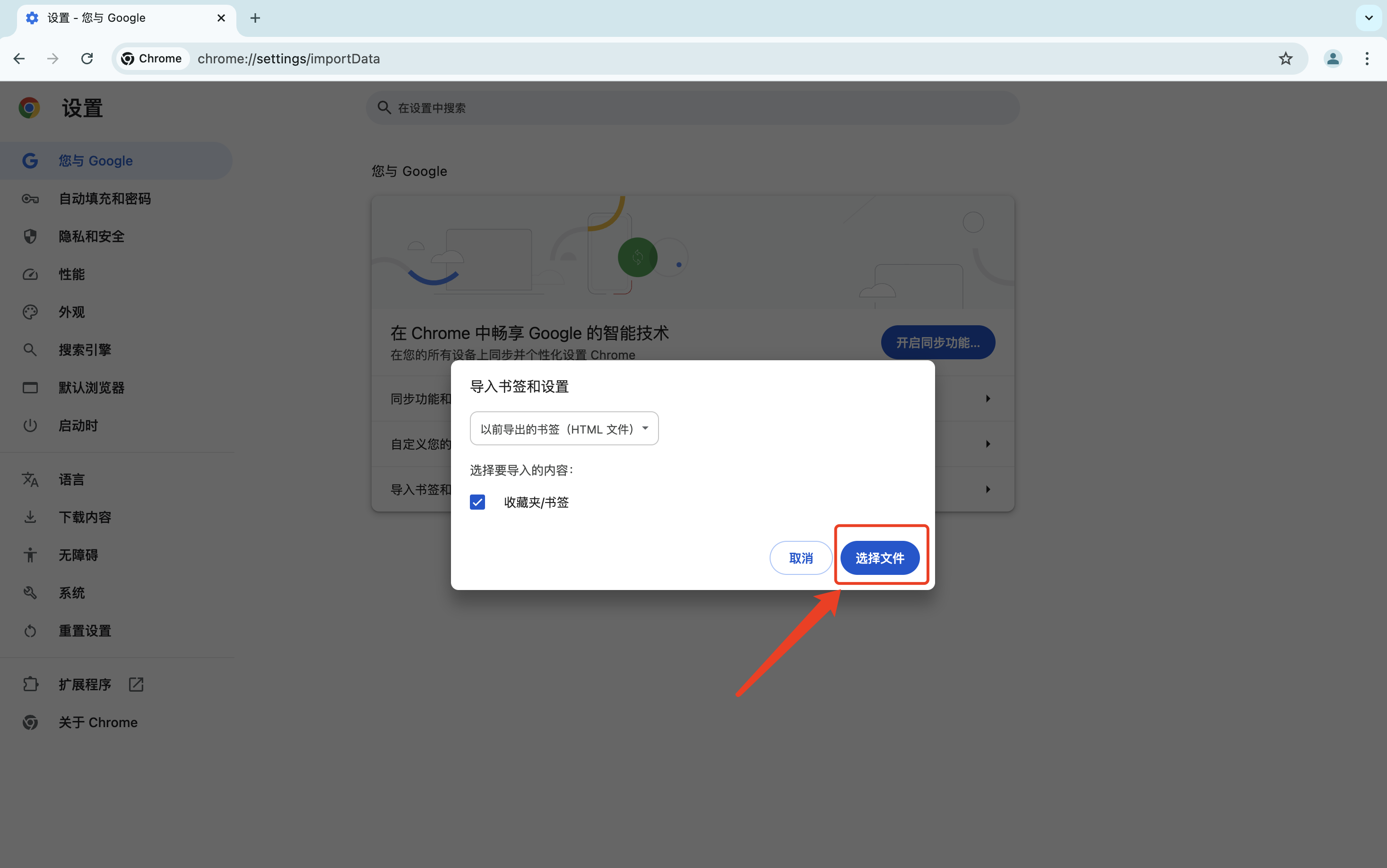Click the 取消 button
This screenshot has height=868, width=1387.
[x=800, y=558]
